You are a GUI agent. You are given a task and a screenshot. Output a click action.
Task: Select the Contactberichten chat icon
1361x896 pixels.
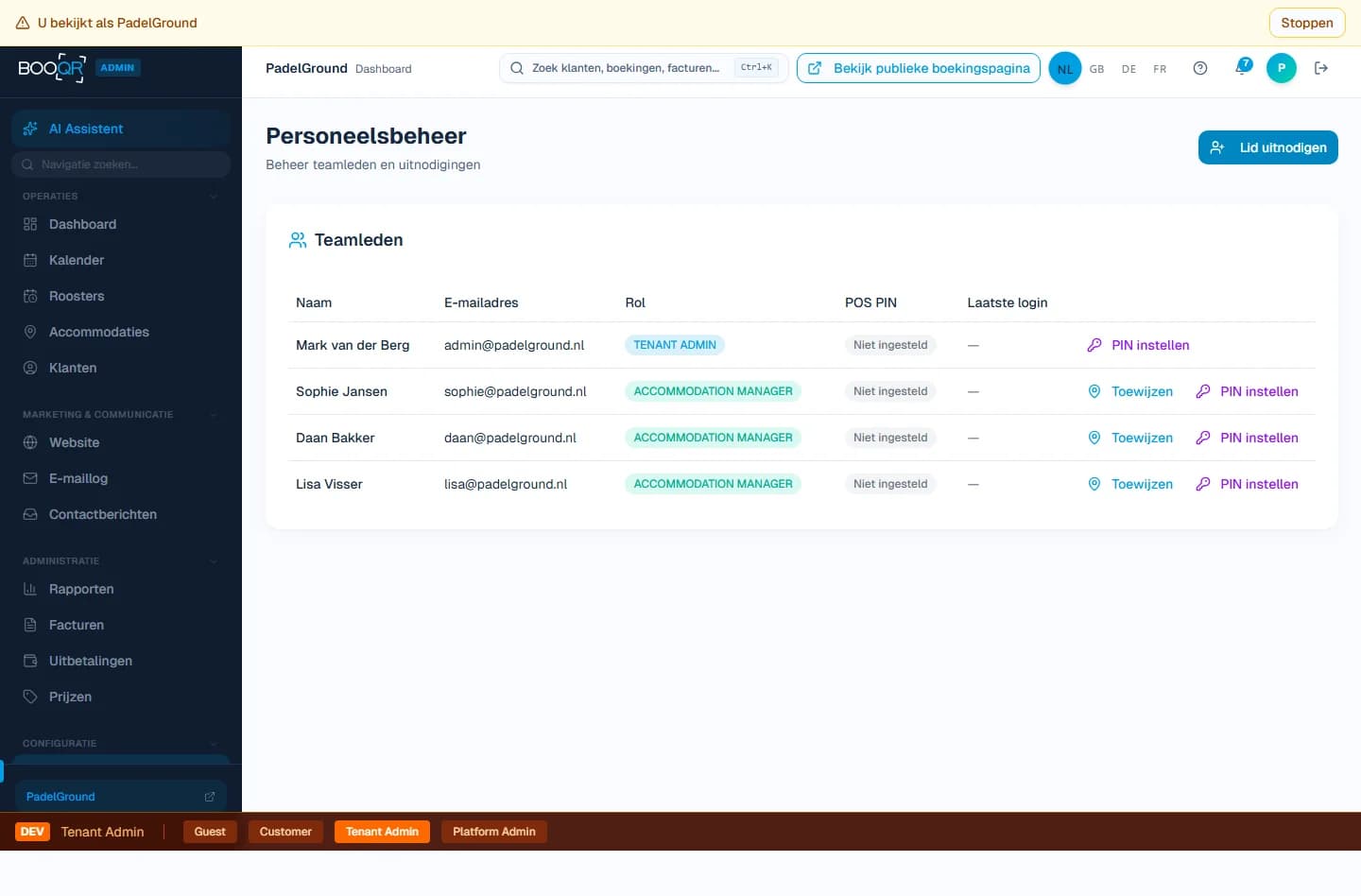click(29, 514)
